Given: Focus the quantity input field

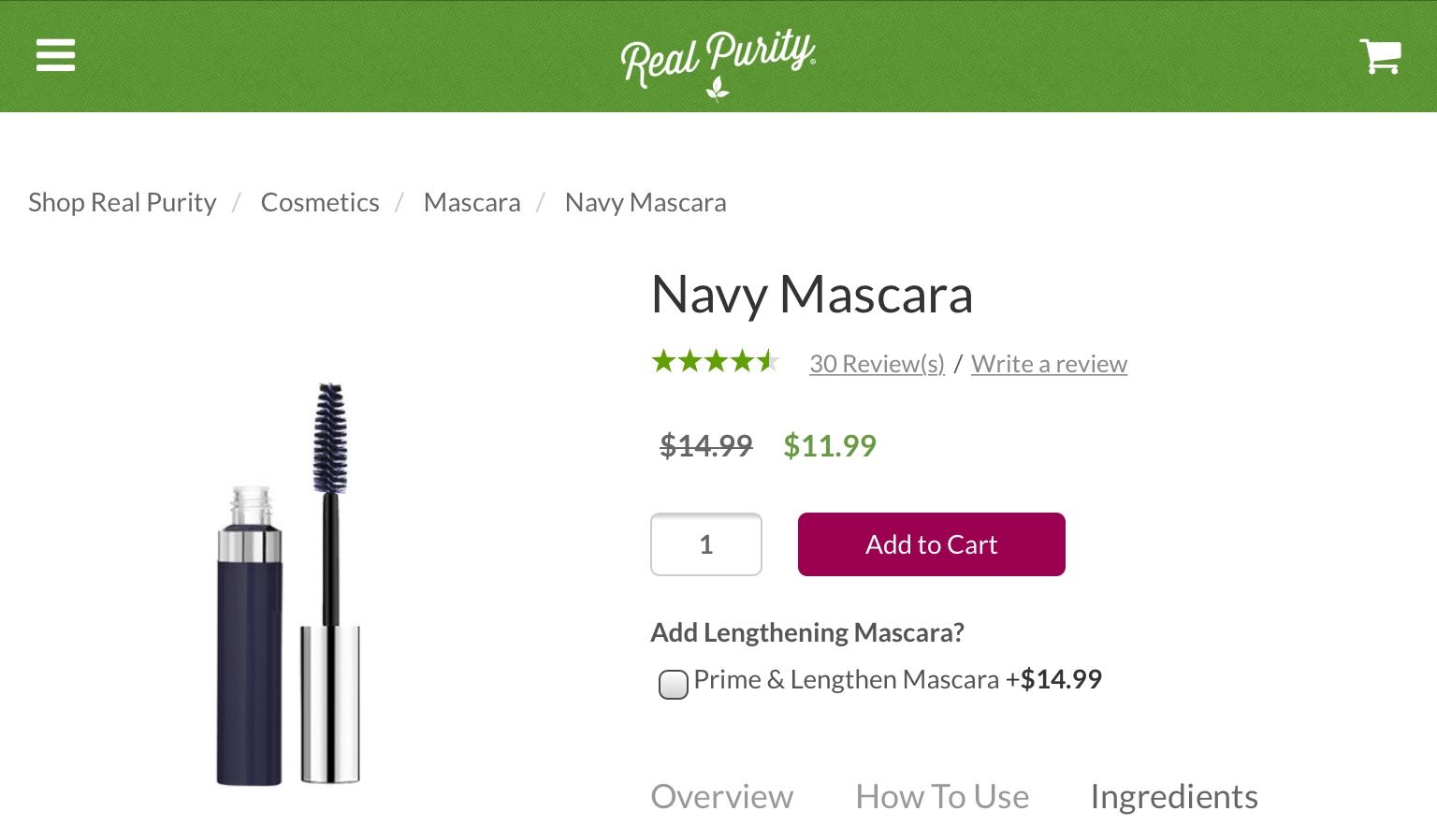Looking at the screenshot, I should [706, 544].
